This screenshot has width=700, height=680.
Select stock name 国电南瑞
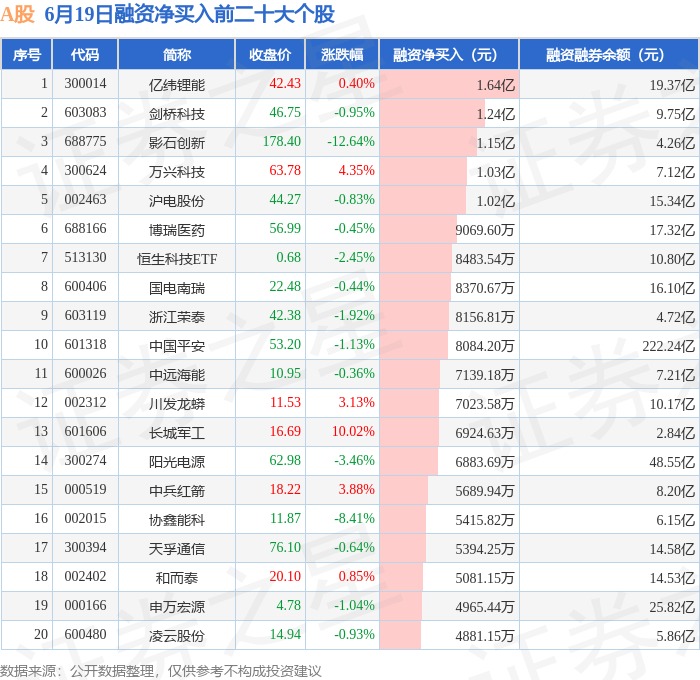(177, 288)
